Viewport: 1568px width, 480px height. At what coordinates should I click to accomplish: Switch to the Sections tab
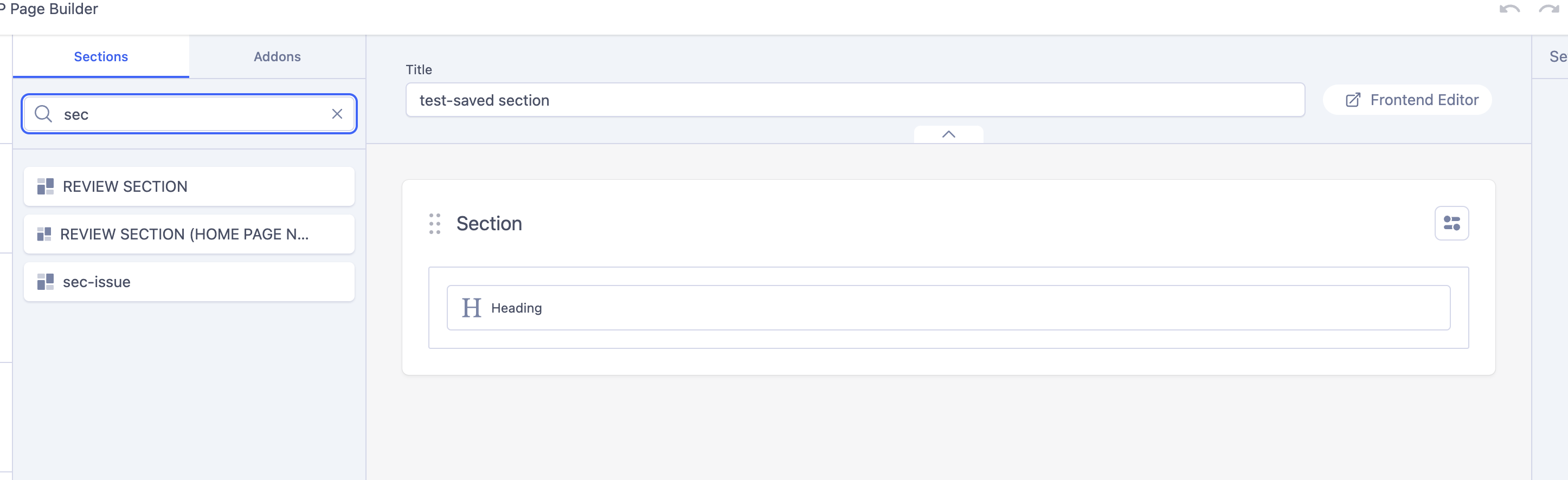click(100, 56)
